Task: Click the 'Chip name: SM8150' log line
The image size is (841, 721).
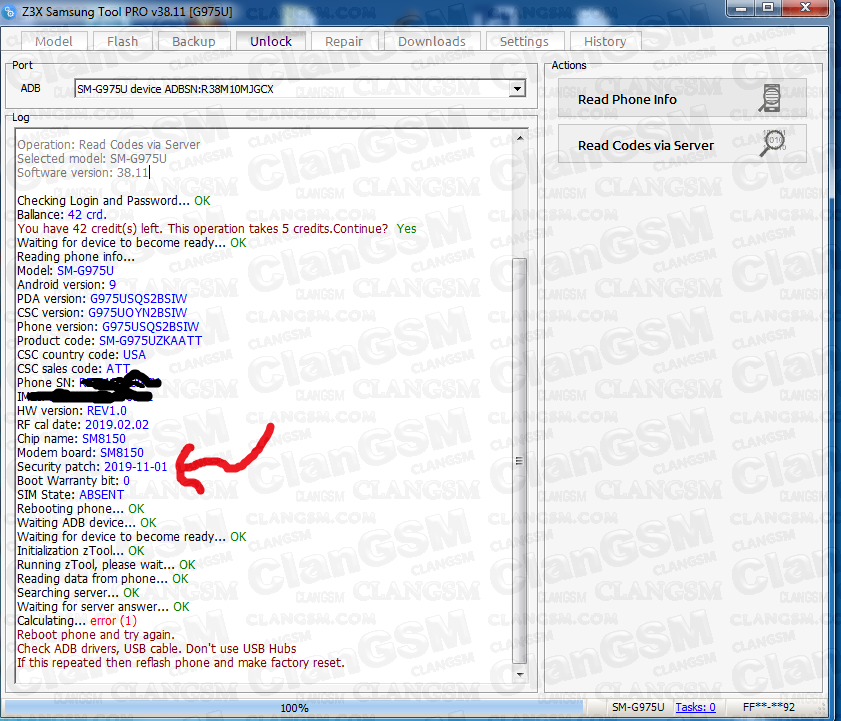Action: (x=71, y=439)
